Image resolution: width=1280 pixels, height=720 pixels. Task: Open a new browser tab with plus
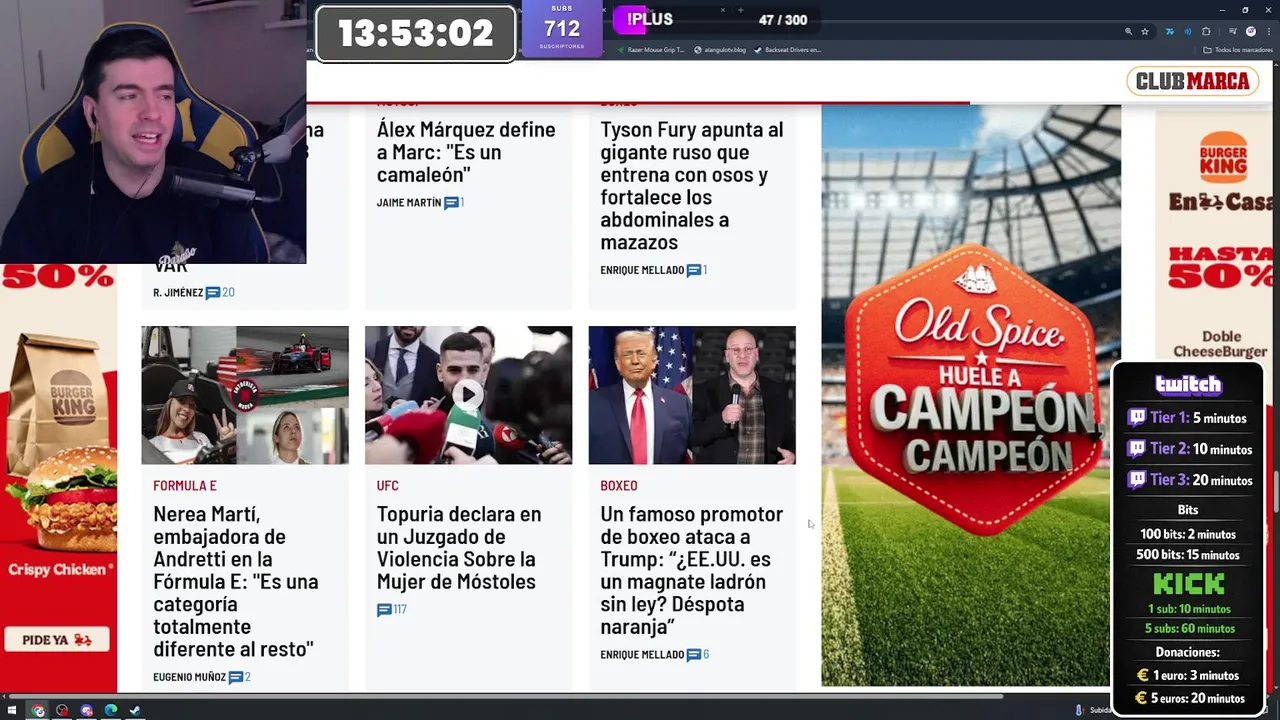coord(740,10)
